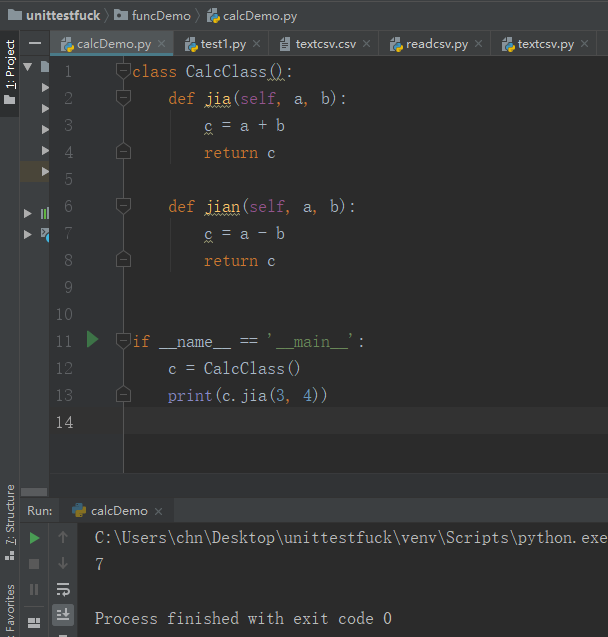Close the textcsv.py editor tab

click(x=584, y=43)
